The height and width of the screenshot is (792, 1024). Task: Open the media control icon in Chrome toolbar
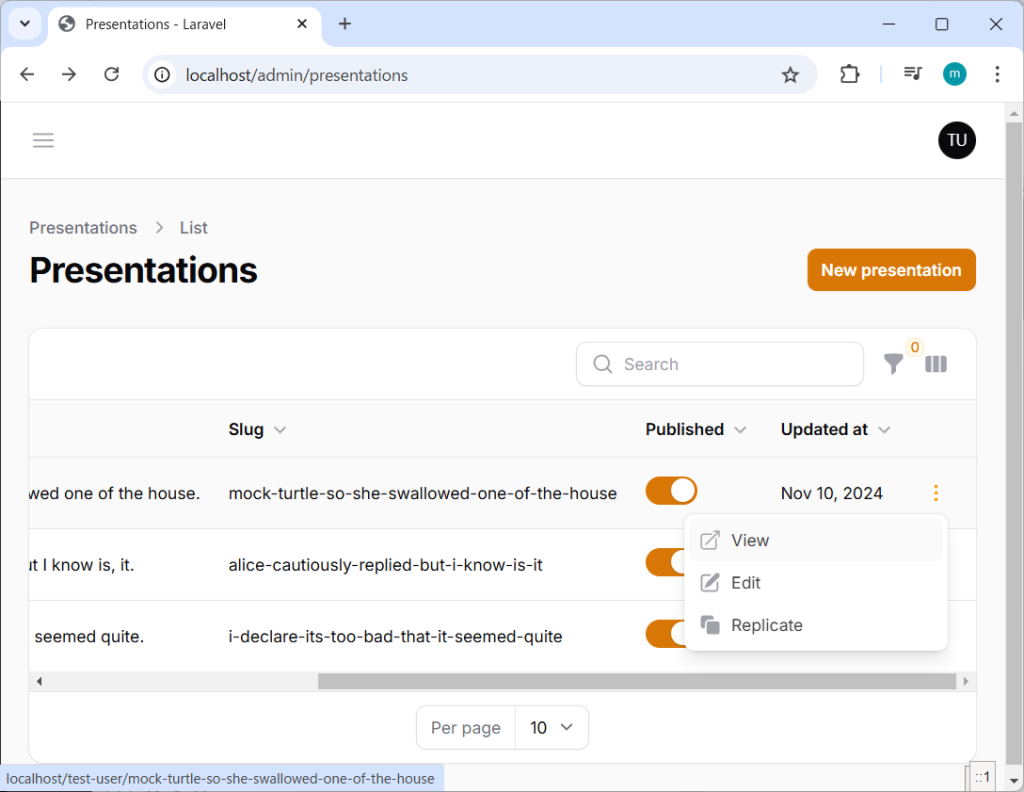click(x=912, y=75)
